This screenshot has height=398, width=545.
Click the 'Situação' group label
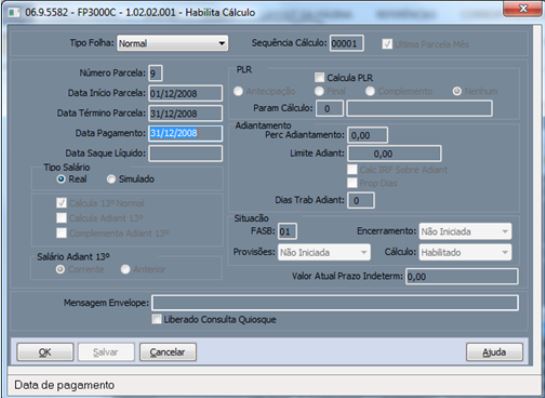click(251, 218)
